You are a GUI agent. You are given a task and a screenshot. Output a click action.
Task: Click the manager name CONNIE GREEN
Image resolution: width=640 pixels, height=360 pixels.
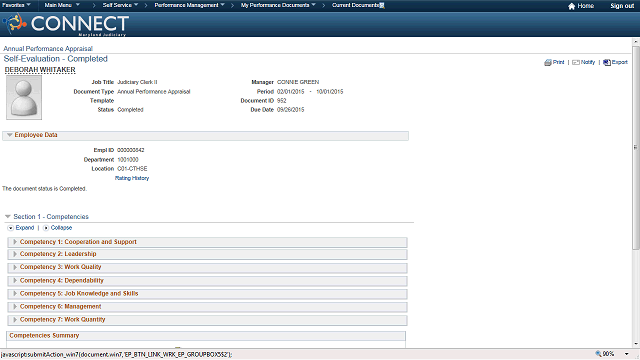(298, 82)
